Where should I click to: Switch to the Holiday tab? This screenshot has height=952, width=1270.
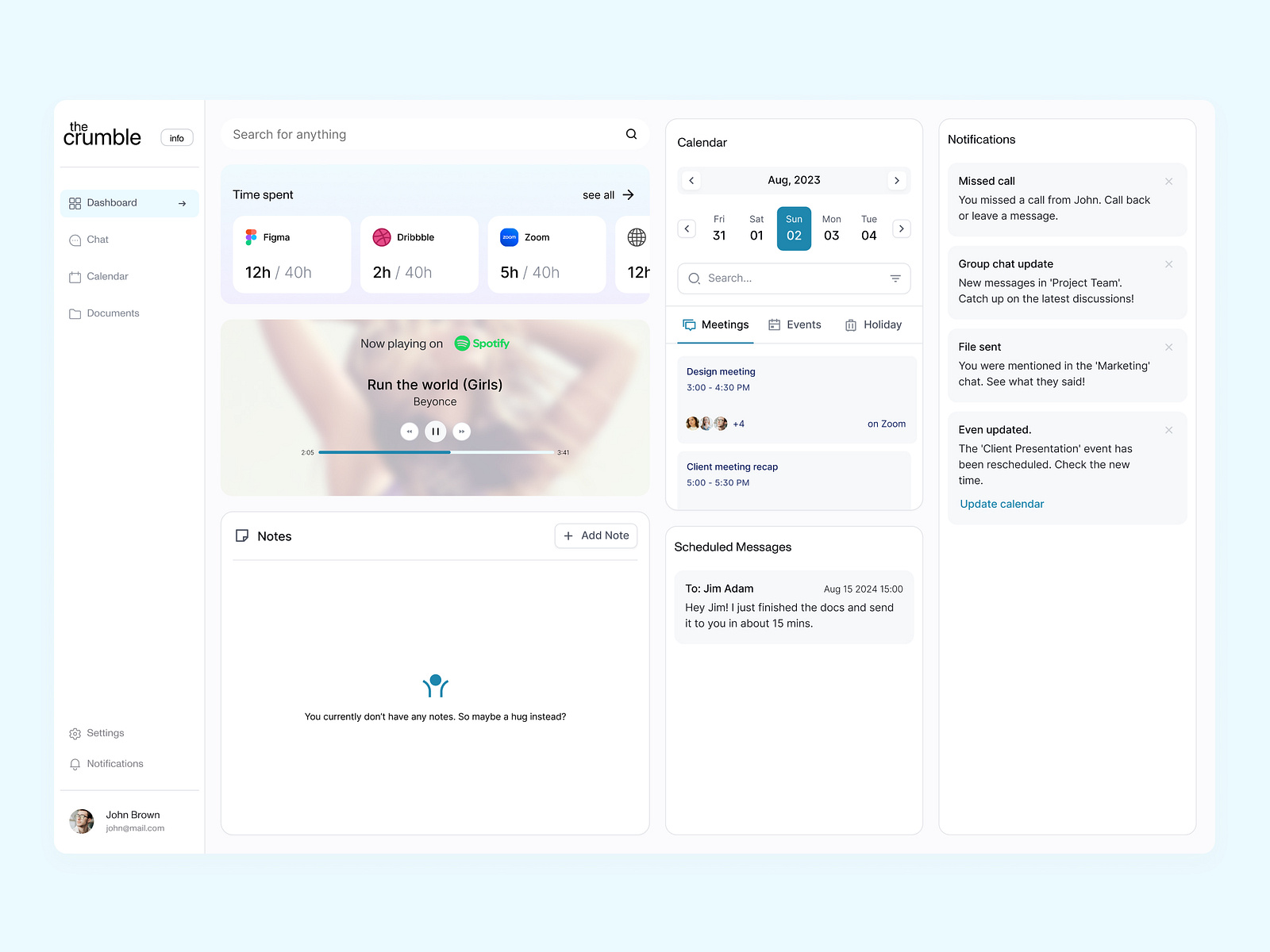tap(873, 324)
